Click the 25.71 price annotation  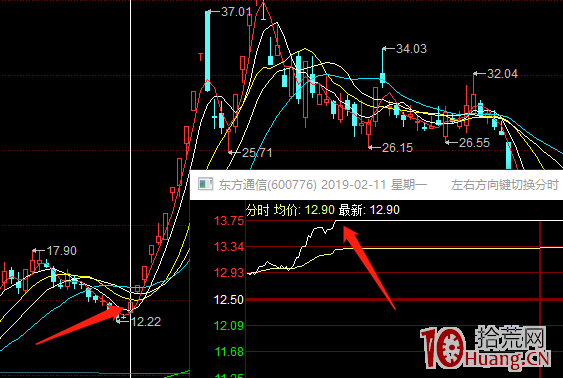coord(257,153)
